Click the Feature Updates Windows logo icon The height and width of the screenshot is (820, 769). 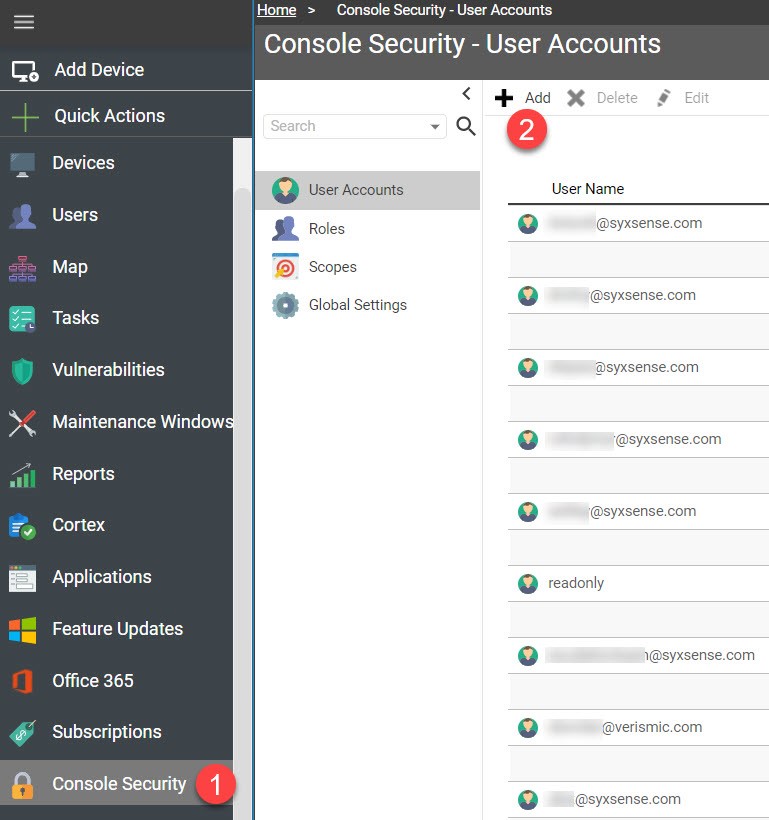(22, 630)
